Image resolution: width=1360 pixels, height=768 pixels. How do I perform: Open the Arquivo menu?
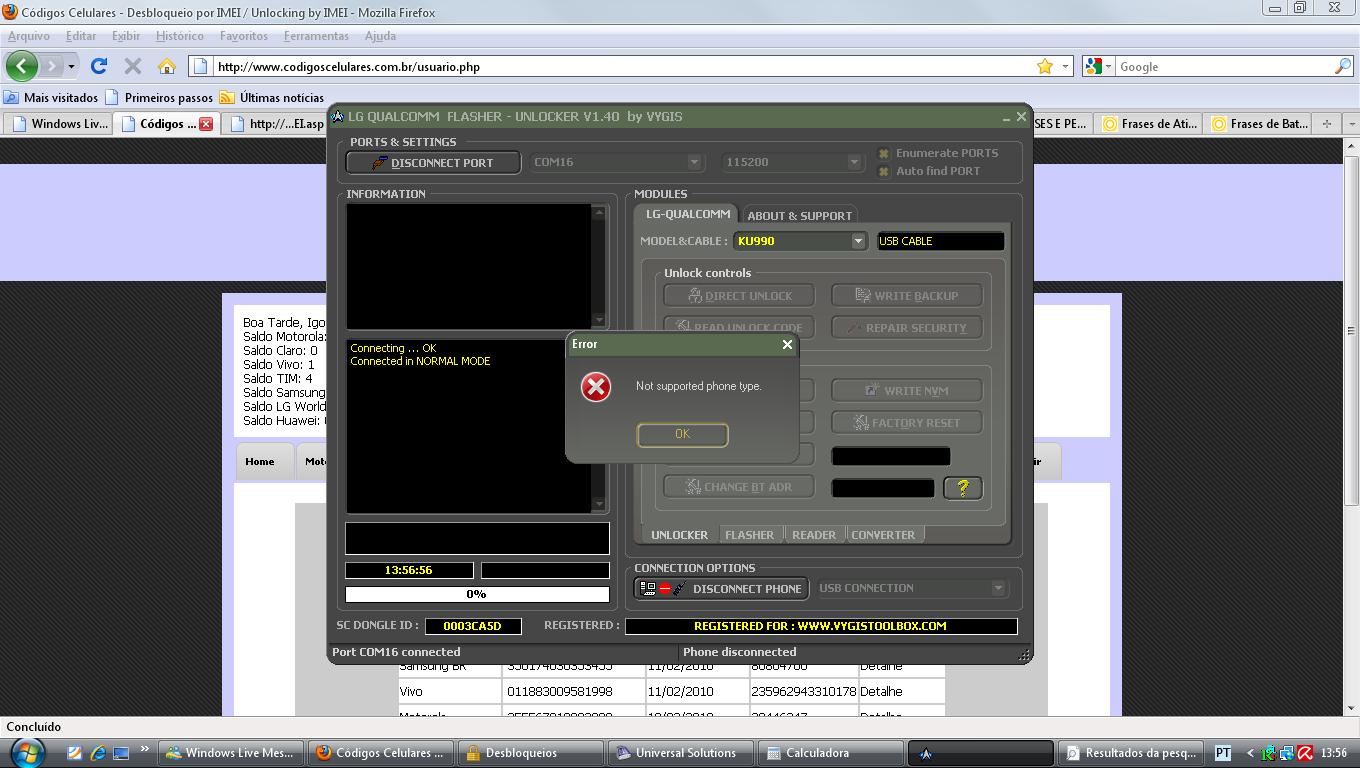(29, 36)
